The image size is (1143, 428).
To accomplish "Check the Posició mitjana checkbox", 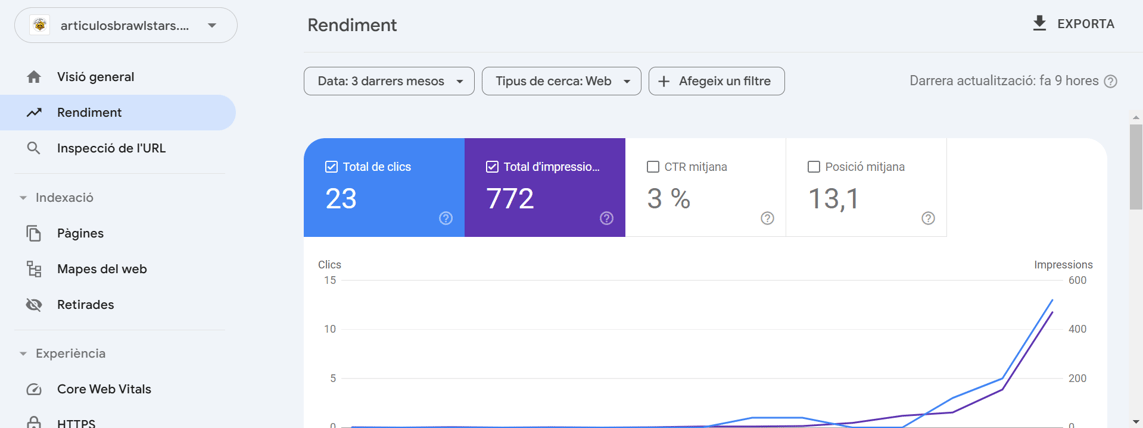I will click(x=814, y=167).
